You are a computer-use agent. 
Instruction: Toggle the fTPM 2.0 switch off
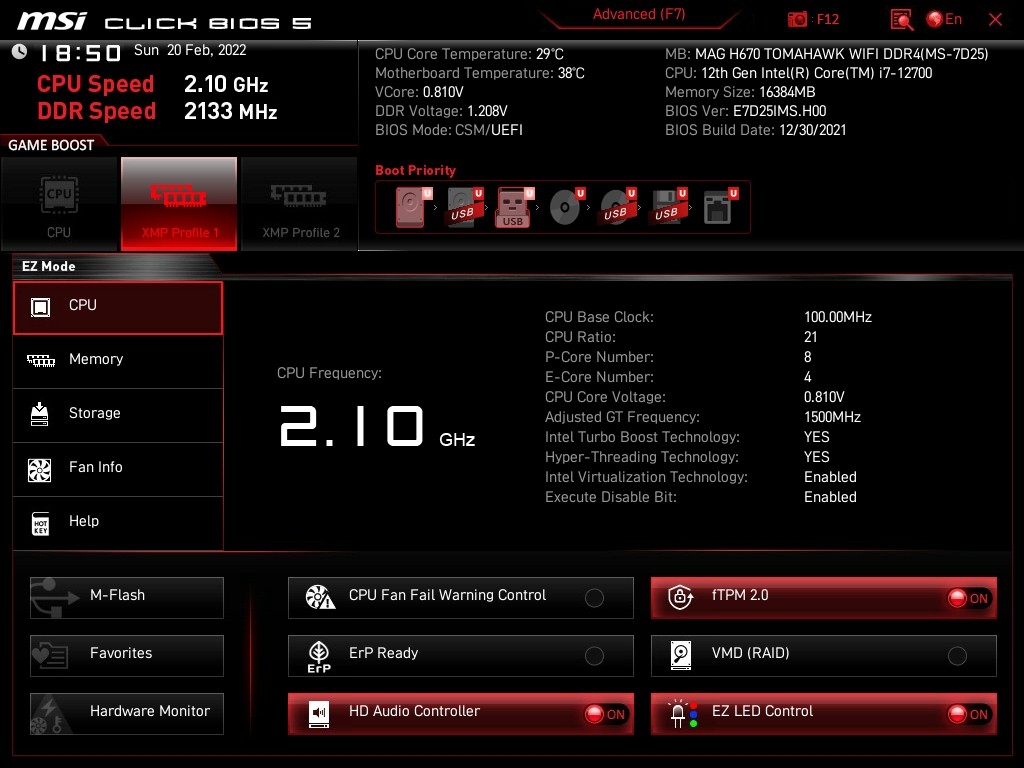[x=968, y=598]
